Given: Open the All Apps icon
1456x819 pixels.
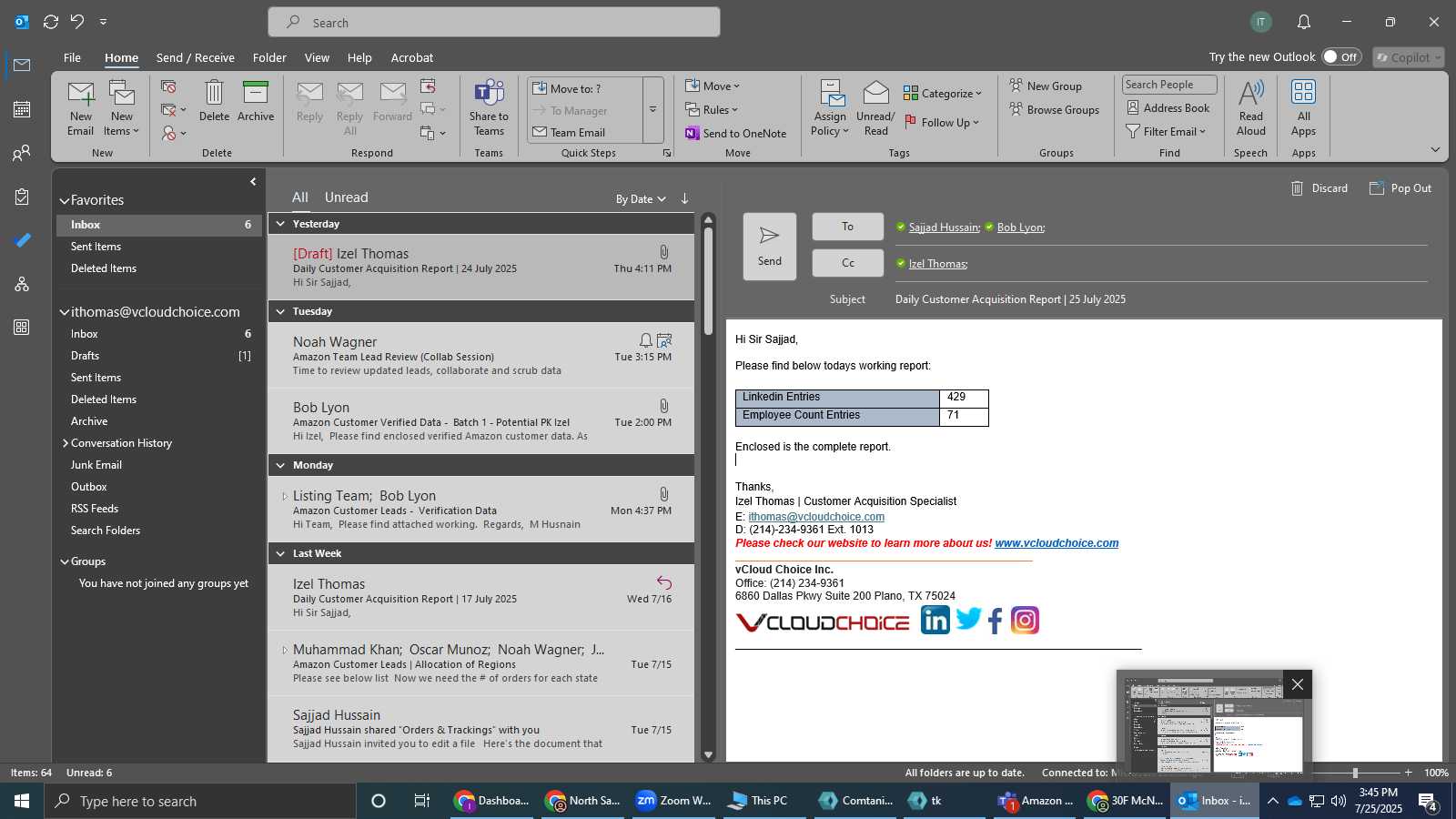Looking at the screenshot, I should click(1304, 107).
